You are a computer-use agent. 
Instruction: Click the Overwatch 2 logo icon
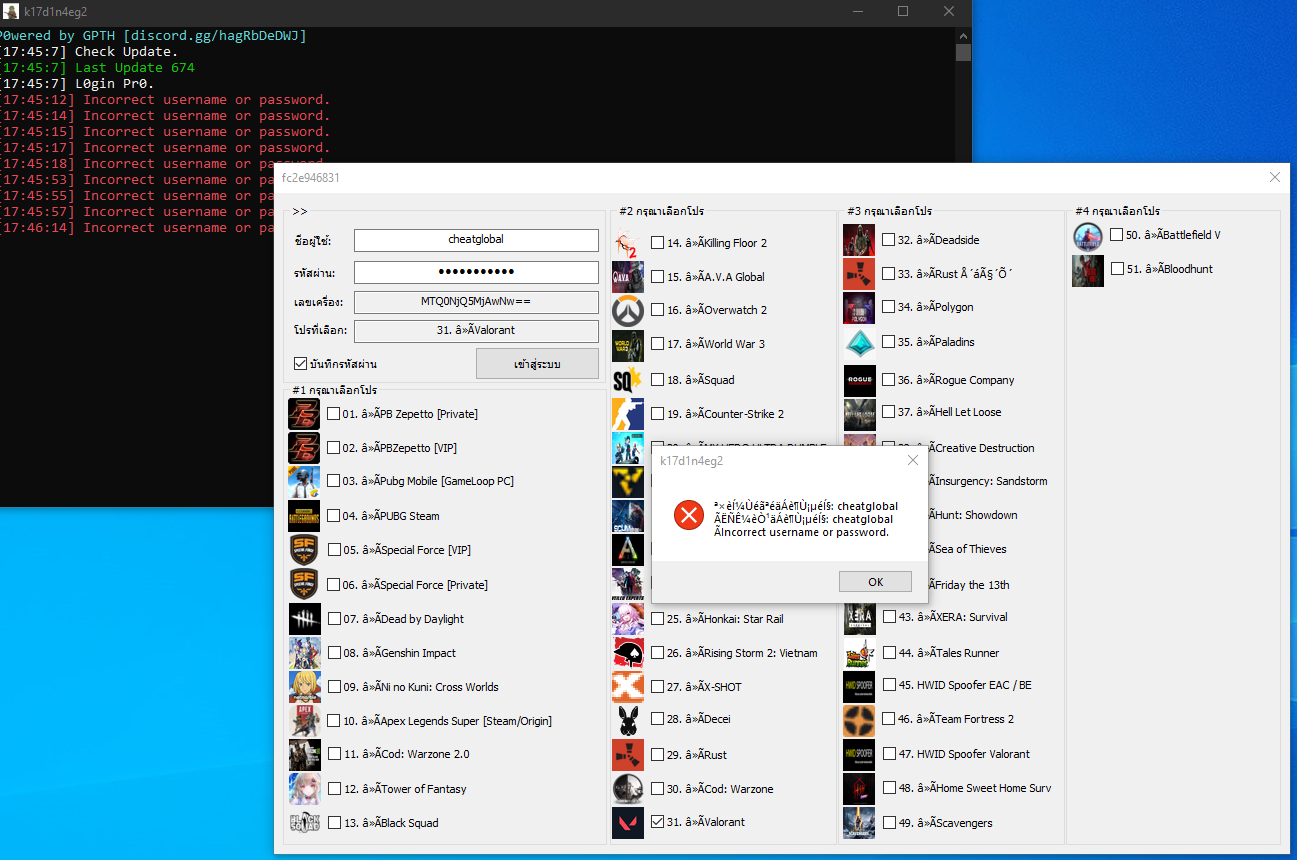(x=628, y=310)
